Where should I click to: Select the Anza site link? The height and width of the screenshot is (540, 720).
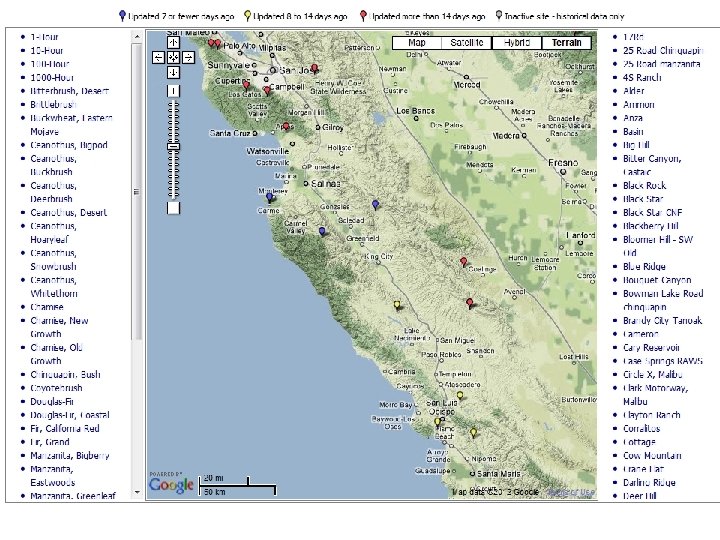point(632,118)
